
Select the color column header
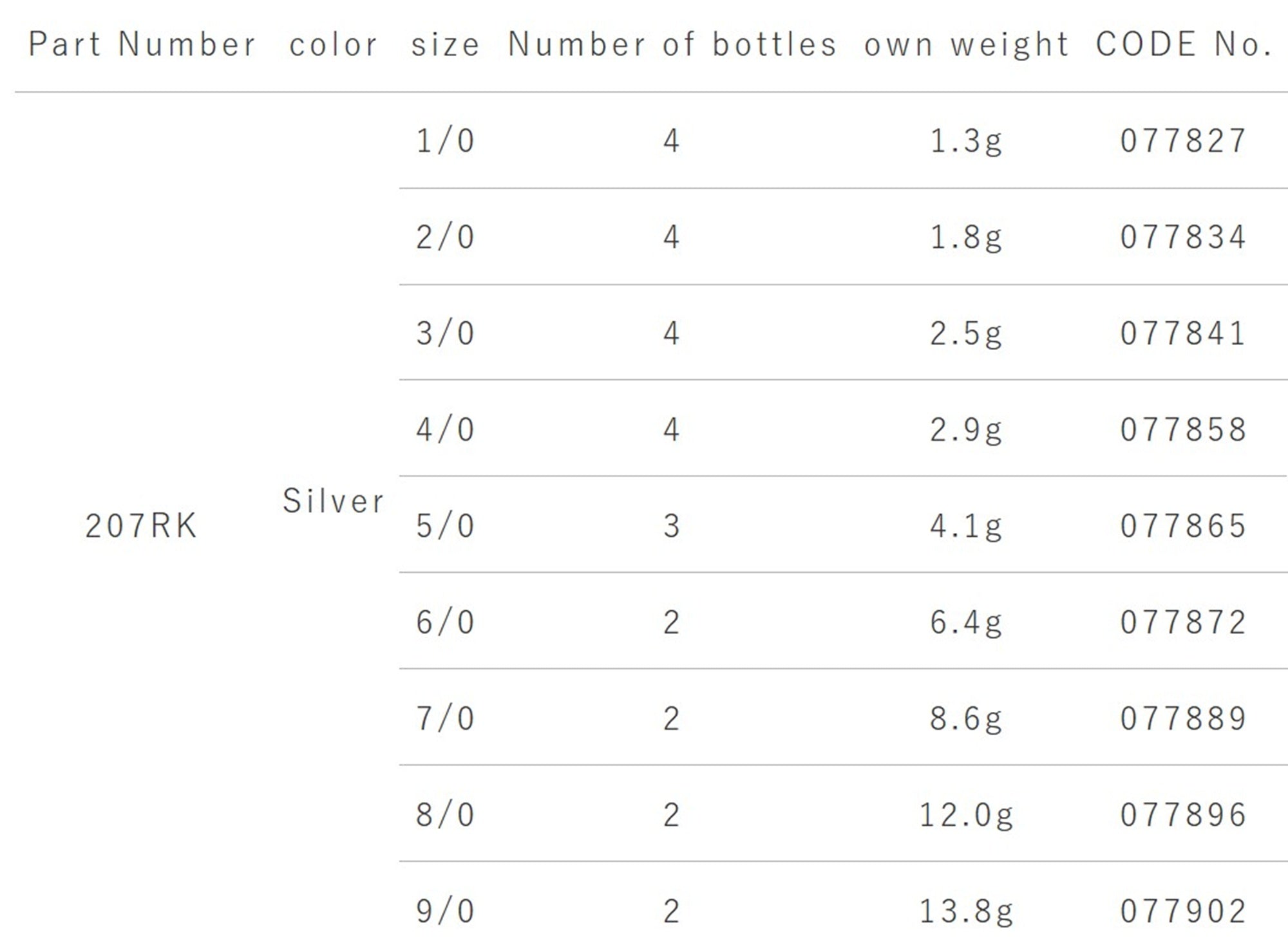tap(334, 44)
